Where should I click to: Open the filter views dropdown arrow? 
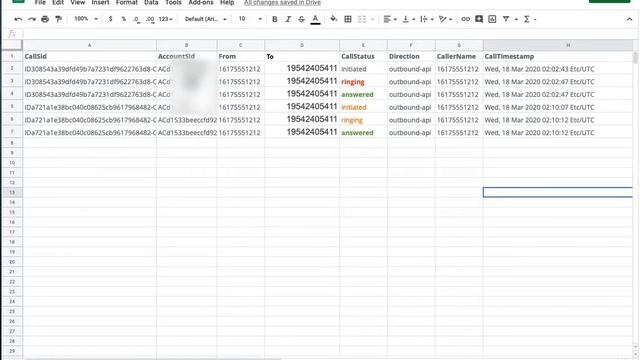pyautogui.click(x=516, y=19)
